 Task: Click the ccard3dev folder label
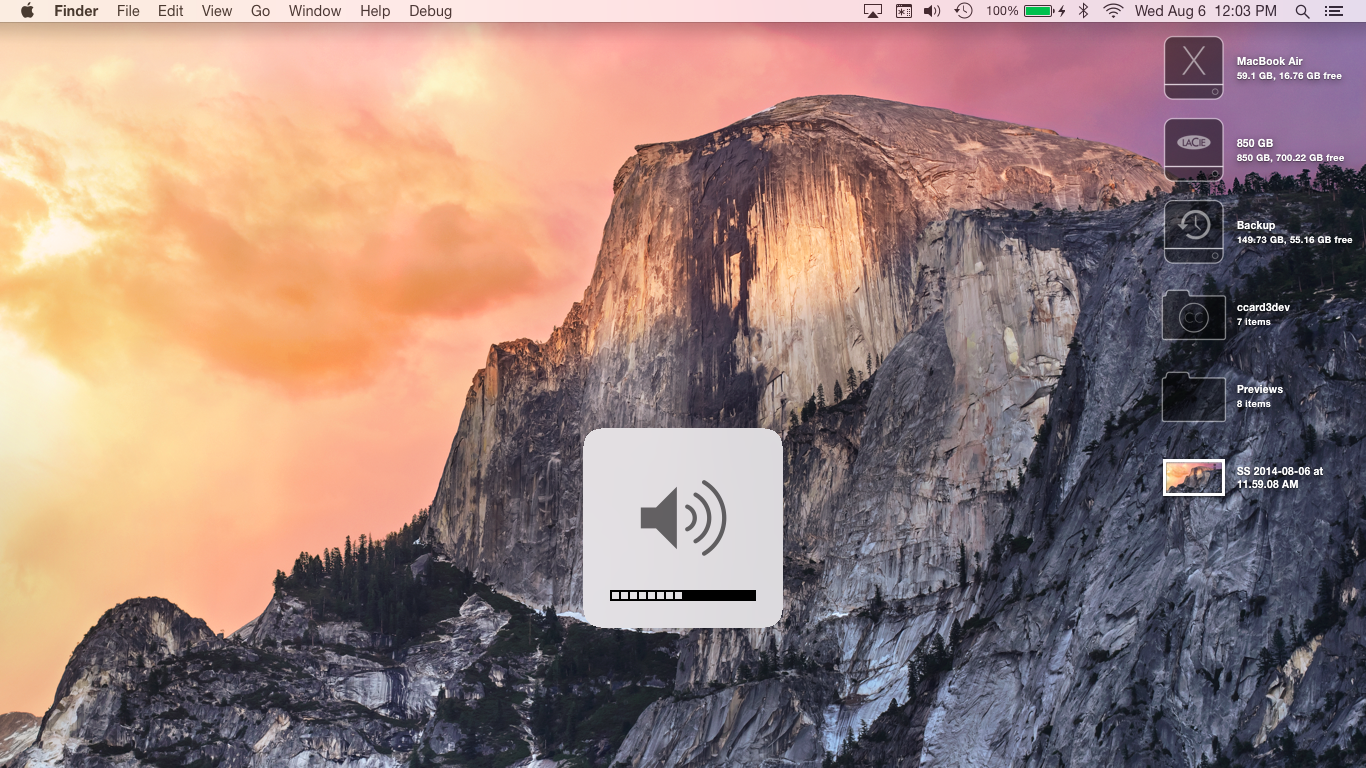click(x=1263, y=307)
